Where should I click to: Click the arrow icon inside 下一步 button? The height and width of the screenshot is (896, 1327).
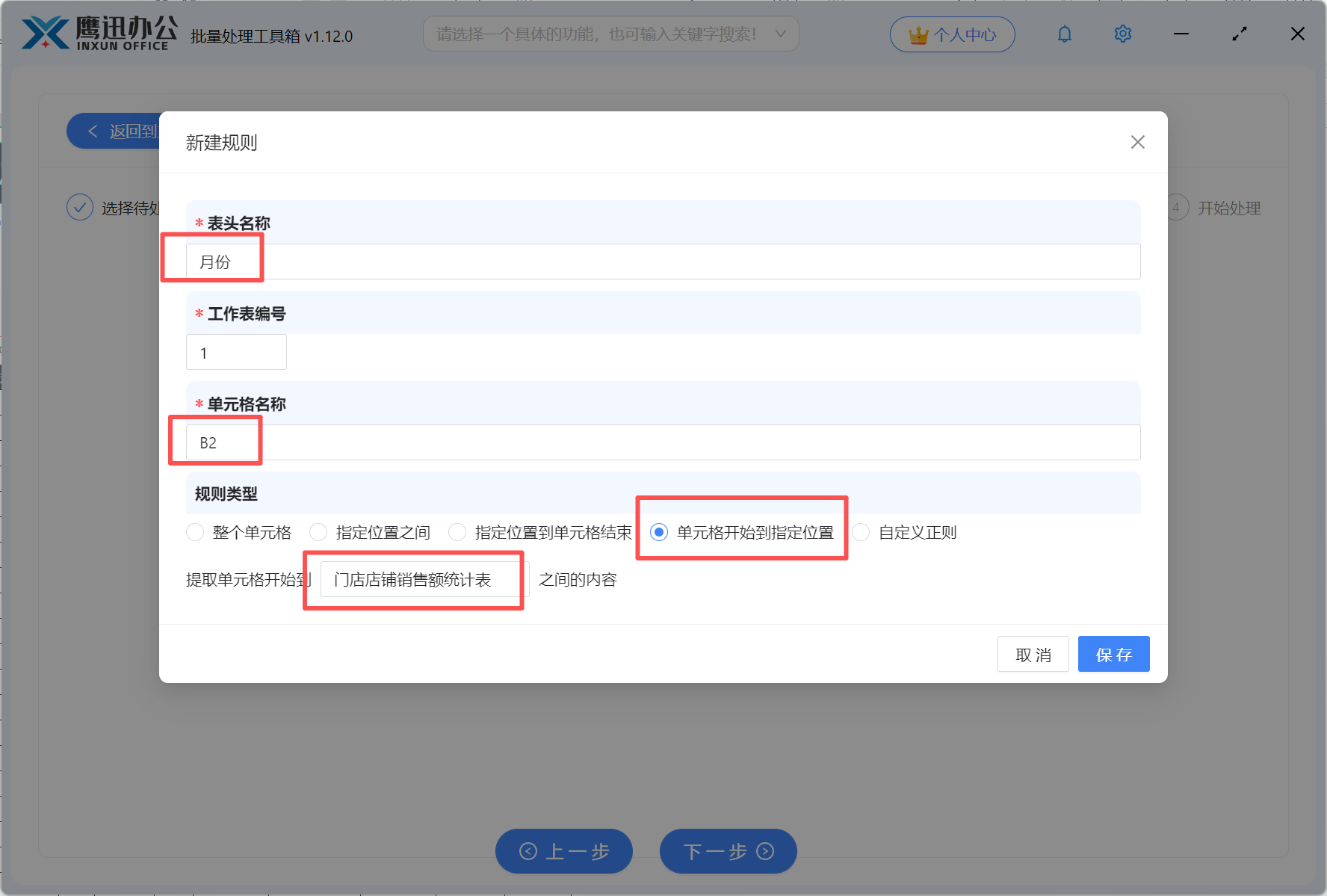coord(764,851)
